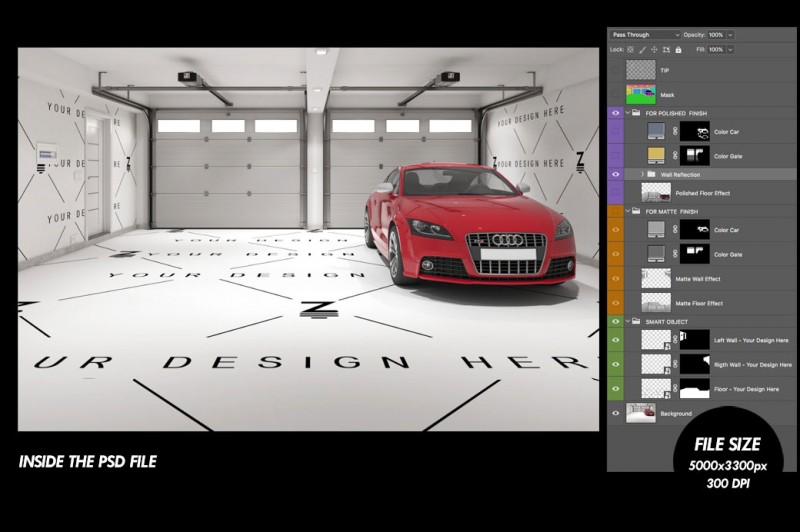Collapse the FOR MATTE FINISH group
Screen dimensions: 800x532
pos(628,211)
